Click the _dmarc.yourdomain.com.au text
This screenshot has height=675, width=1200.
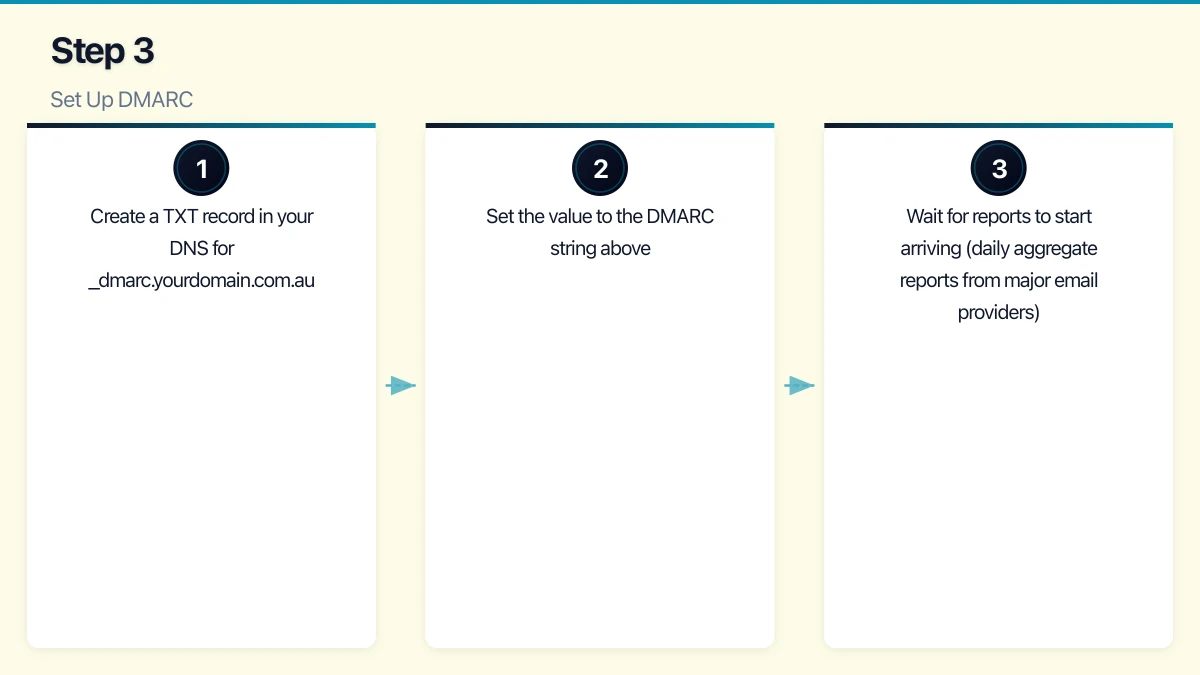point(201,280)
